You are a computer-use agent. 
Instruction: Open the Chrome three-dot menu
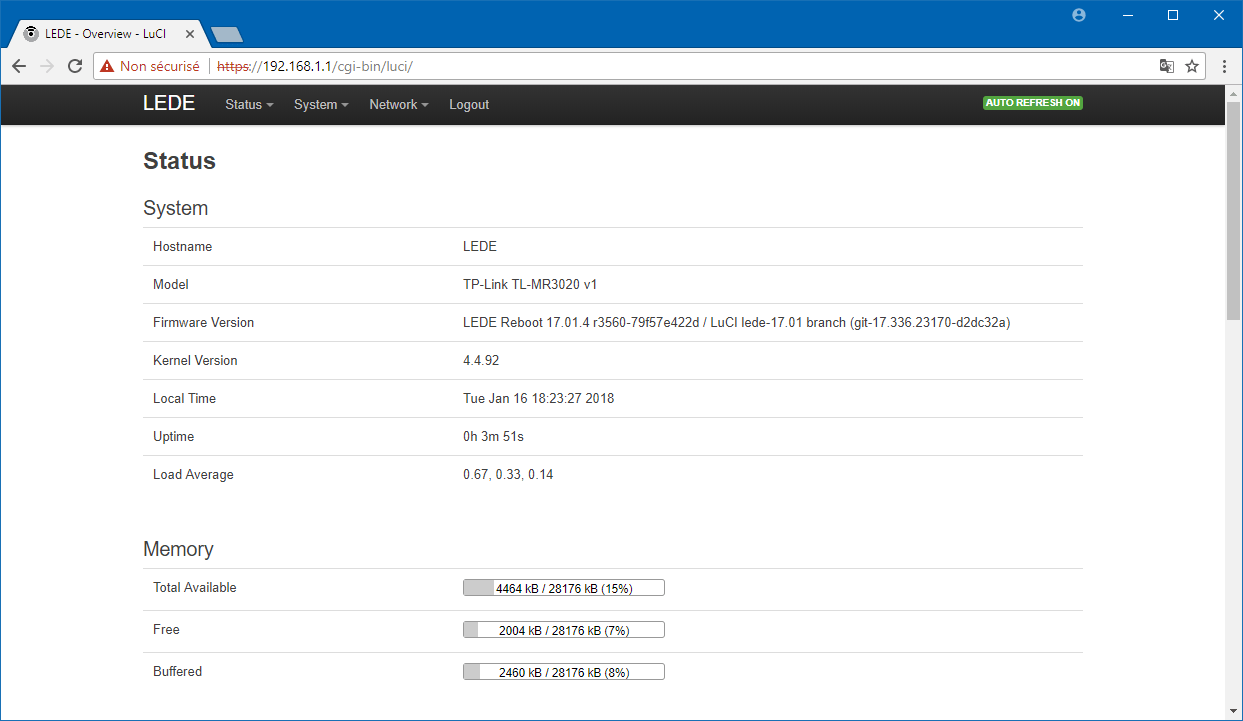click(1225, 66)
